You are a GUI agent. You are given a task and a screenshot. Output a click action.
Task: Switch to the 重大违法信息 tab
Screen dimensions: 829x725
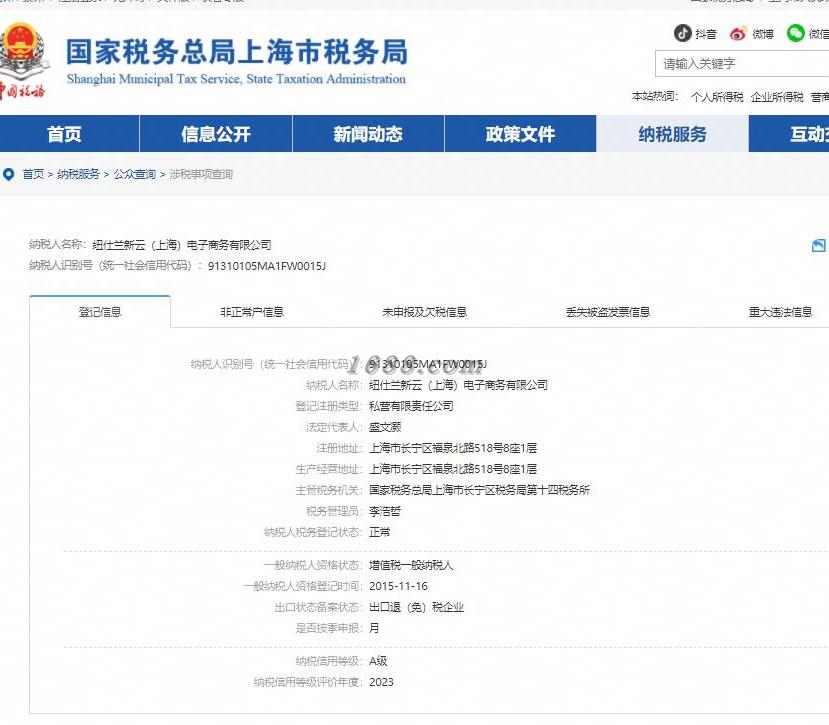point(780,311)
